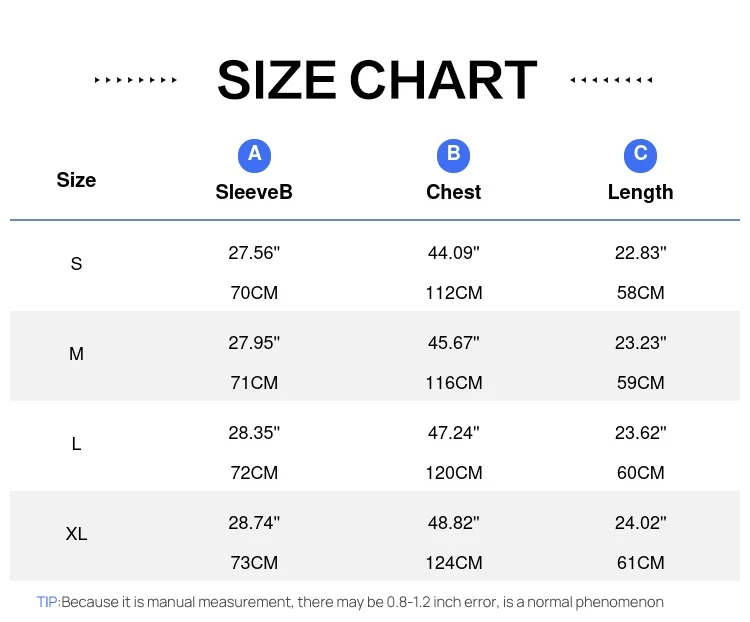Click the blue TIP label
Image resolution: width=750 pixels, height=622 pixels.
pyautogui.click(x=48, y=602)
